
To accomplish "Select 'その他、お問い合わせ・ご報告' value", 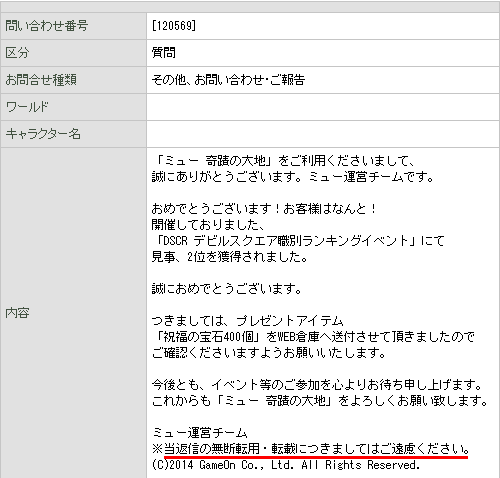I will [x=228, y=80].
